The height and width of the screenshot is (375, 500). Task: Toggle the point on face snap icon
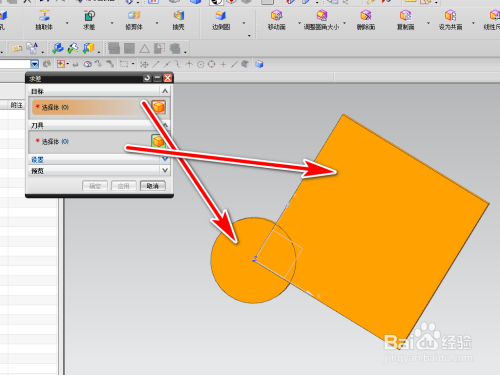245,64
